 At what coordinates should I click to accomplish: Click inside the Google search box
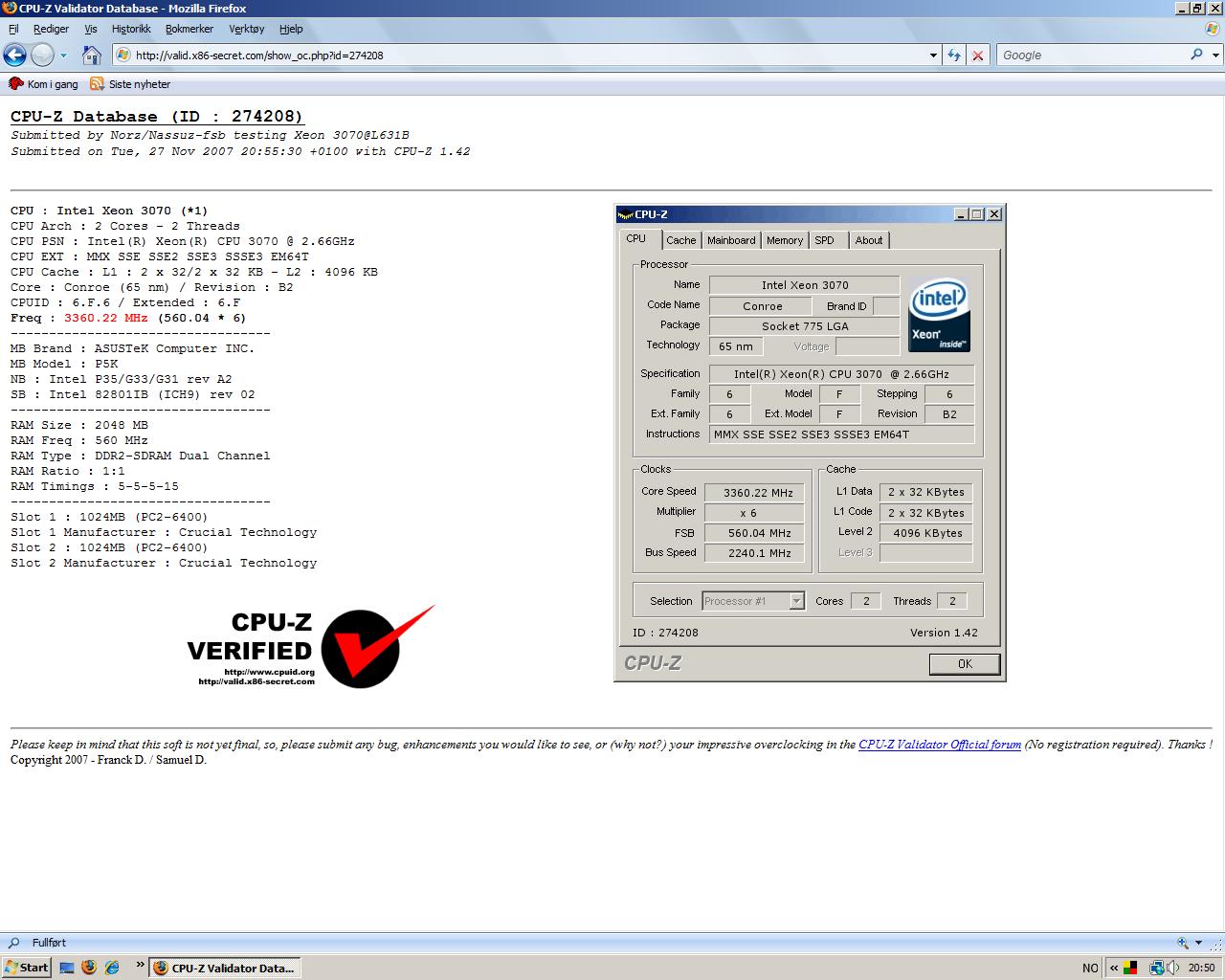point(1092,55)
